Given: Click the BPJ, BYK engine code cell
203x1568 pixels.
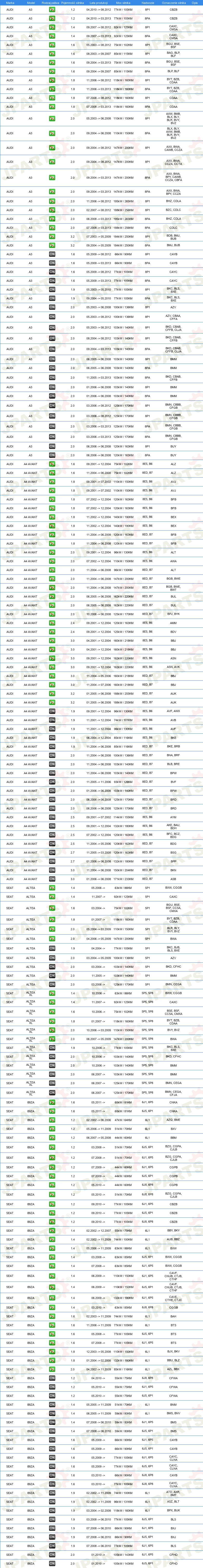Looking at the screenshot, I should 174,614.
